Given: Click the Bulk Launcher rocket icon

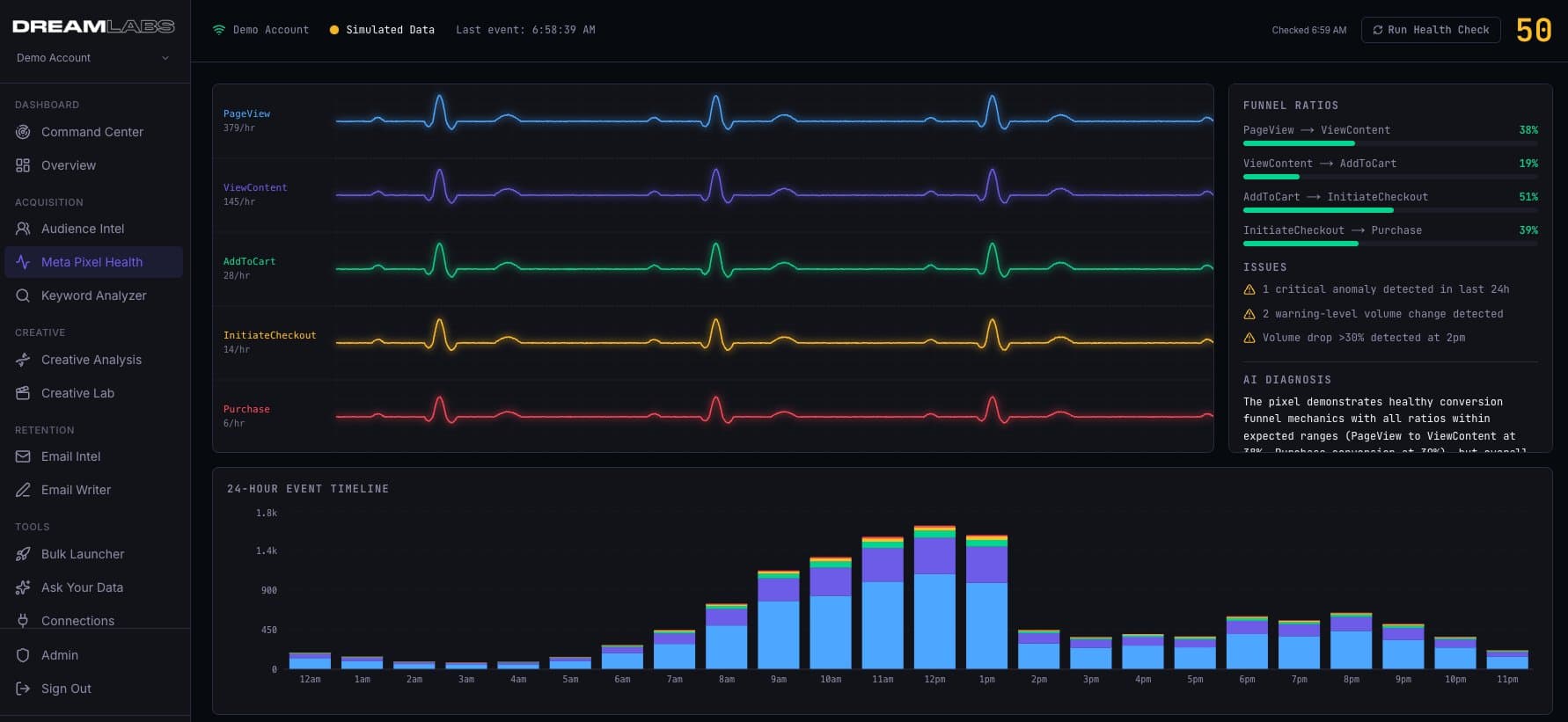Looking at the screenshot, I should 23,554.
